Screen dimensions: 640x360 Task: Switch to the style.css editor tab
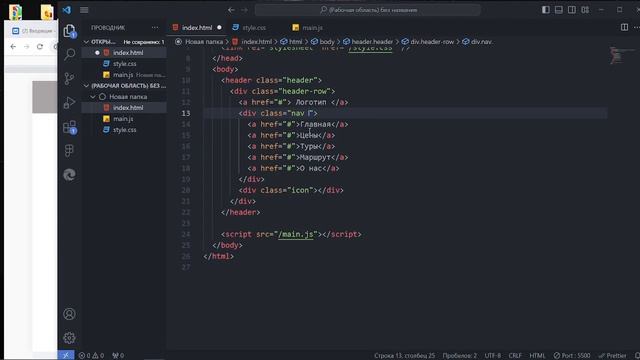[253, 28]
